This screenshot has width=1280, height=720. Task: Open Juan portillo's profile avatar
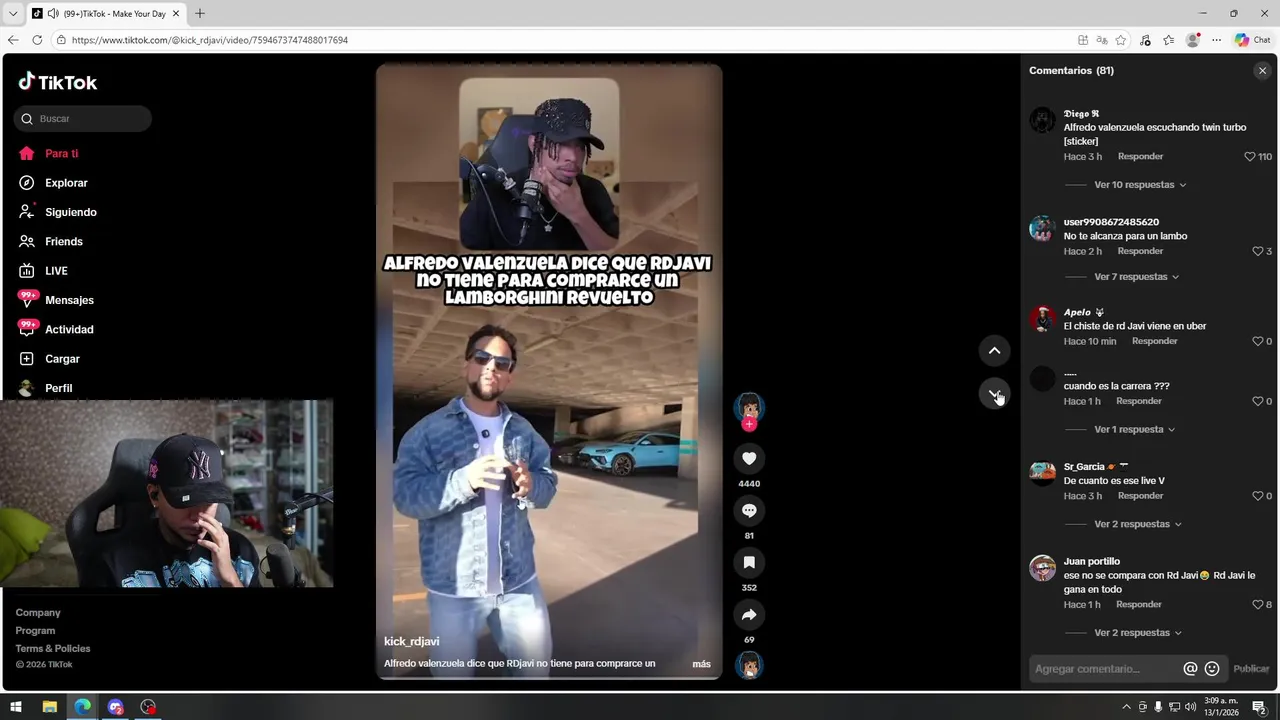tap(1042, 568)
